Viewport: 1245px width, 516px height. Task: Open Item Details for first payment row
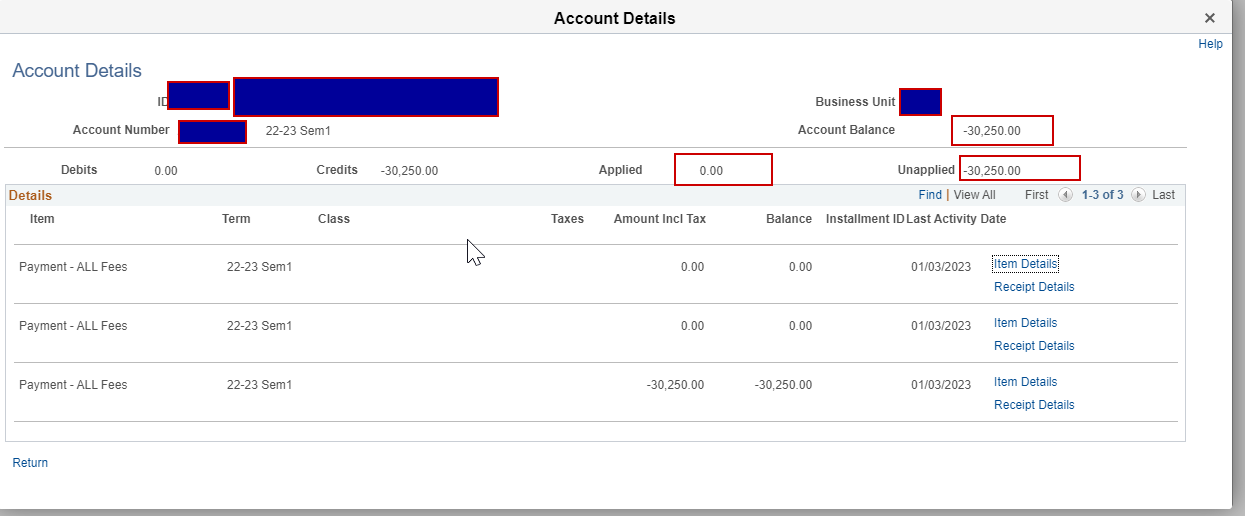pyautogui.click(x=1025, y=264)
